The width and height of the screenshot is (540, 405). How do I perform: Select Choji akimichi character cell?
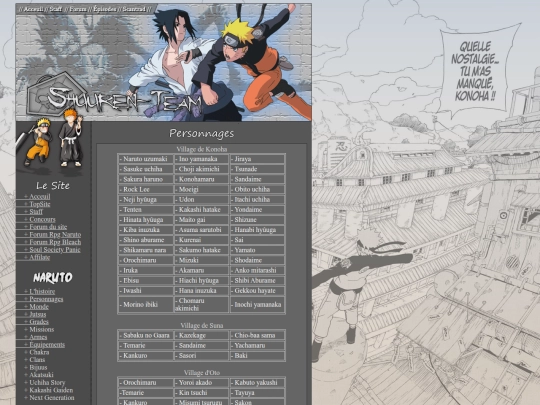coord(201,169)
